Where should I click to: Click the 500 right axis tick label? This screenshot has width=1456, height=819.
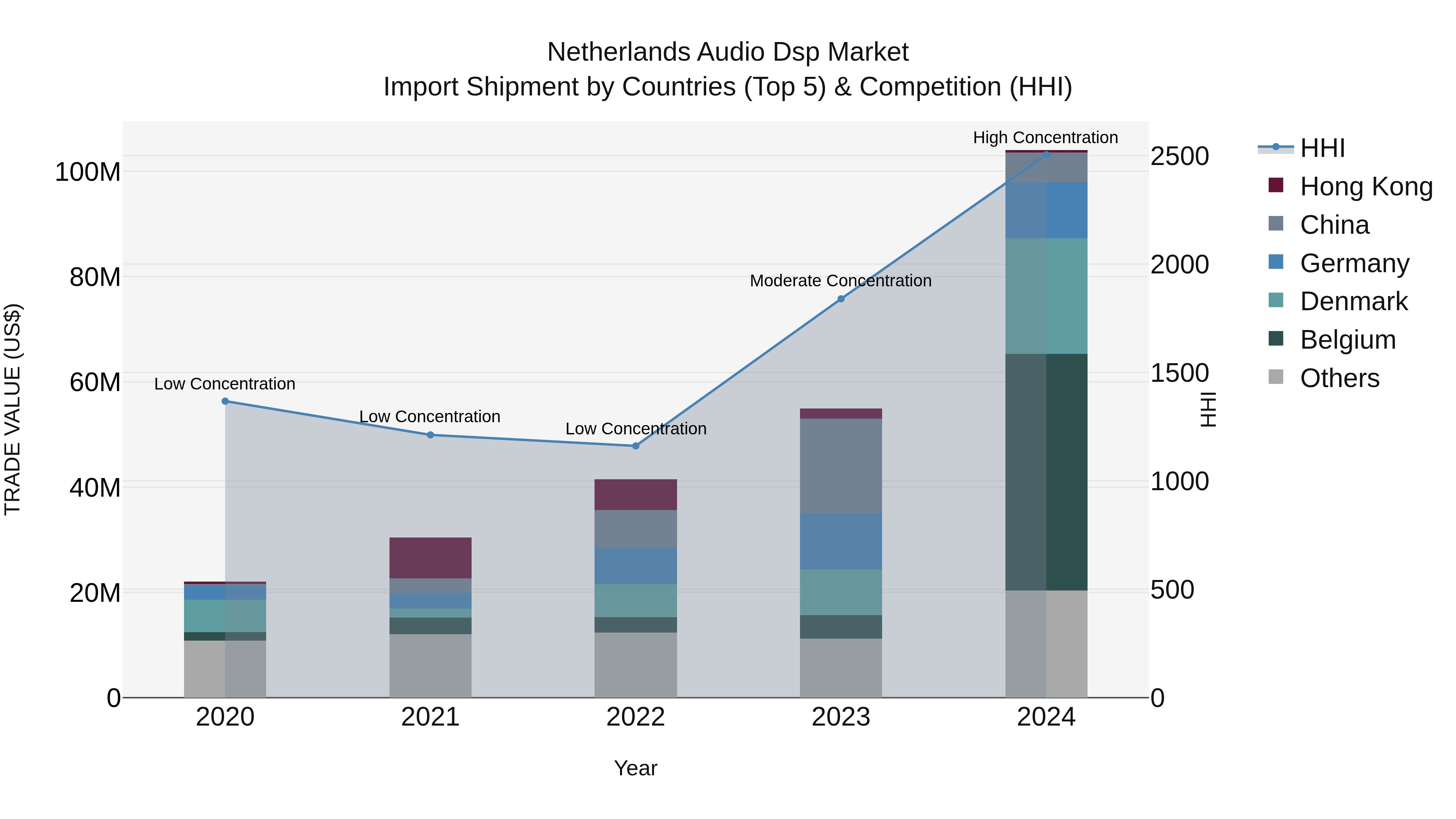(x=1173, y=590)
